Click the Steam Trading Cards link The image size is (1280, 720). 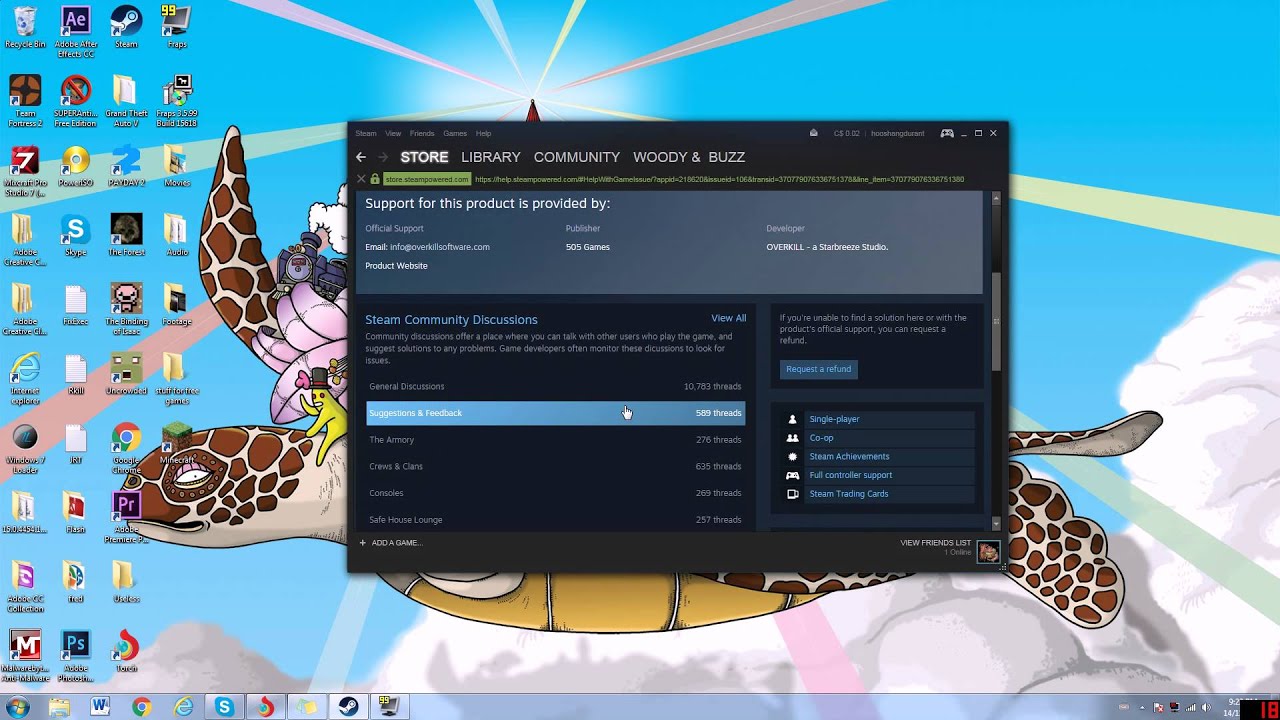click(848, 494)
